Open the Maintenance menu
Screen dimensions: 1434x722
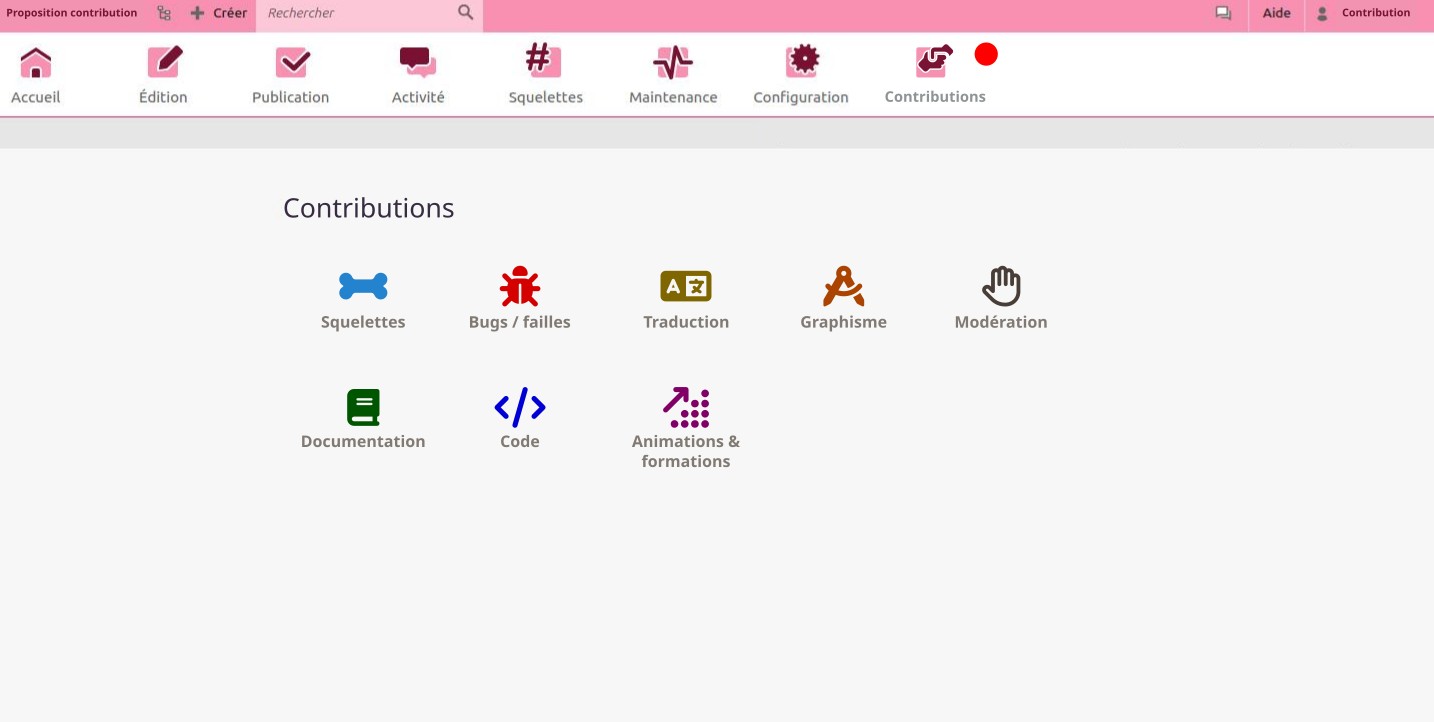[x=673, y=75]
